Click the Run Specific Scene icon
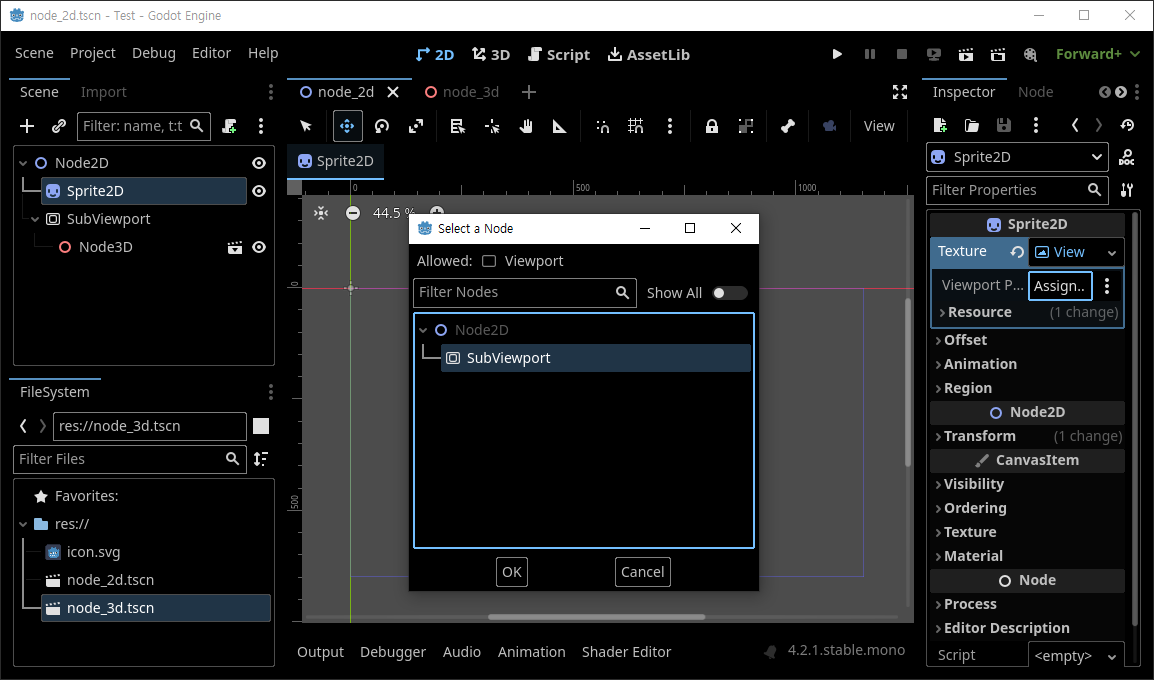 [x=998, y=54]
